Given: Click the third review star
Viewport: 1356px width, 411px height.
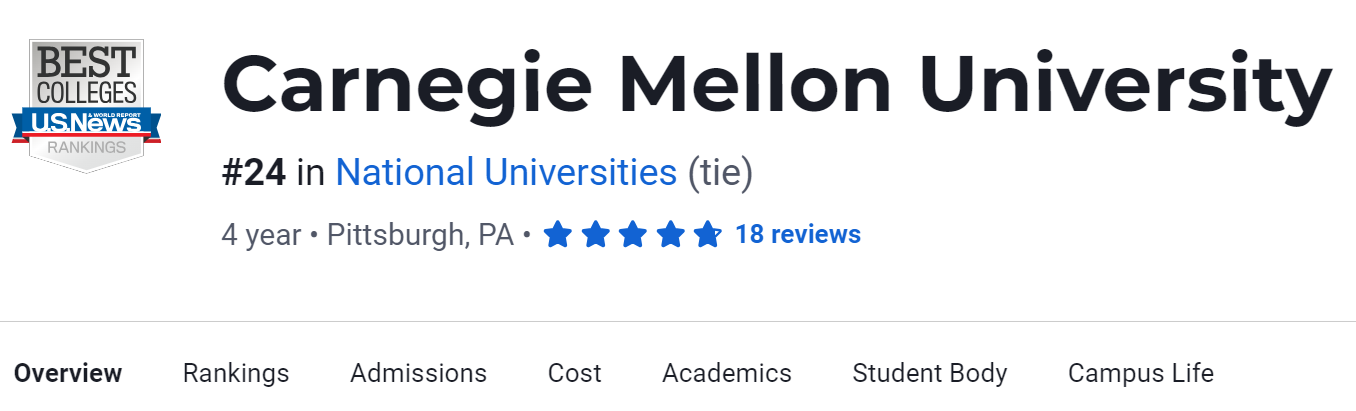Looking at the screenshot, I should [x=632, y=235].
